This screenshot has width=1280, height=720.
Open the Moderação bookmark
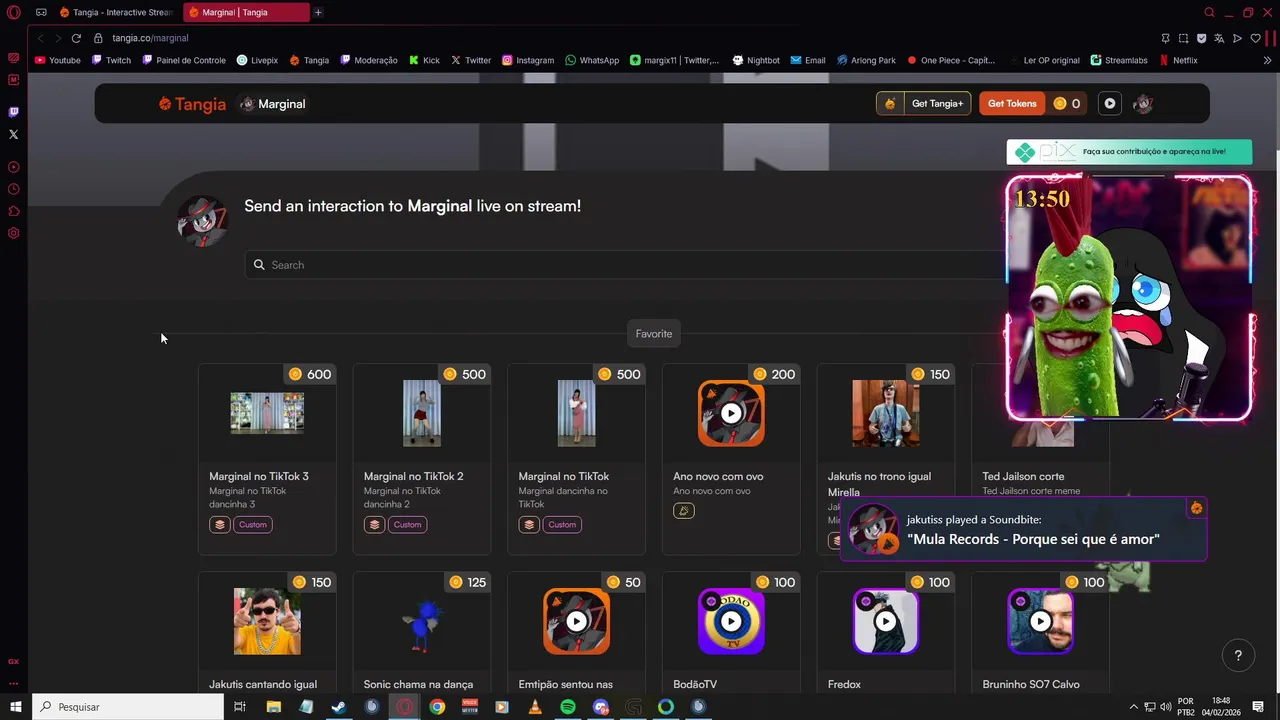[368, 60]
